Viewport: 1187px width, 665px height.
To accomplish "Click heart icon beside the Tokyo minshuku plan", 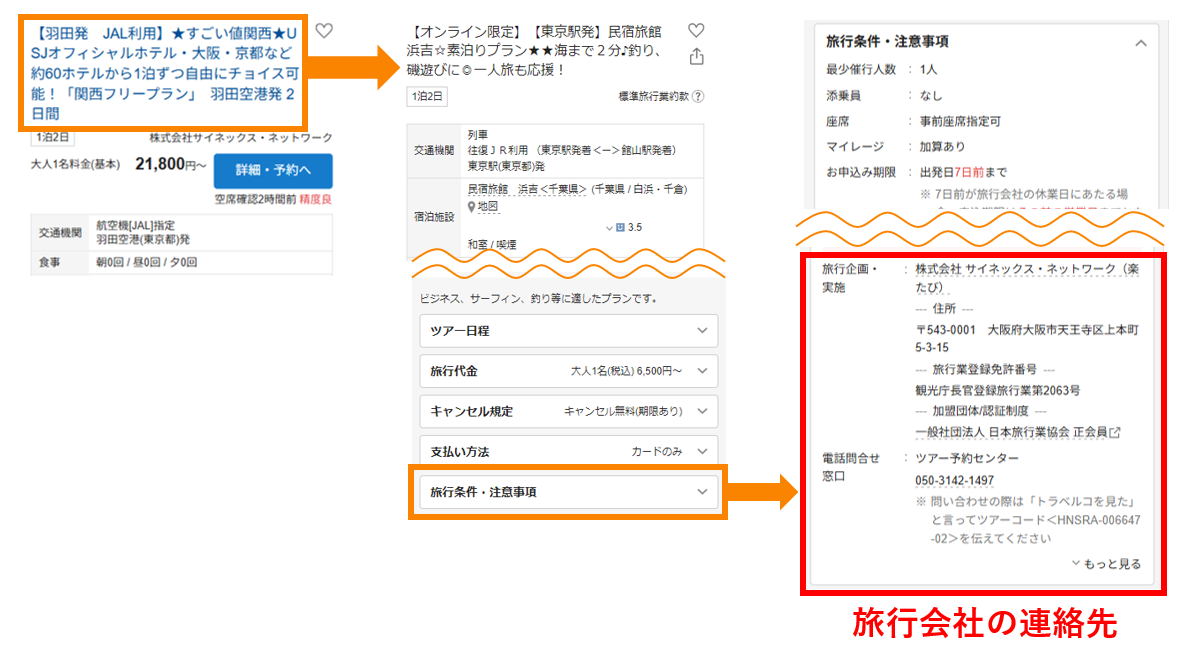I will 696,31.
